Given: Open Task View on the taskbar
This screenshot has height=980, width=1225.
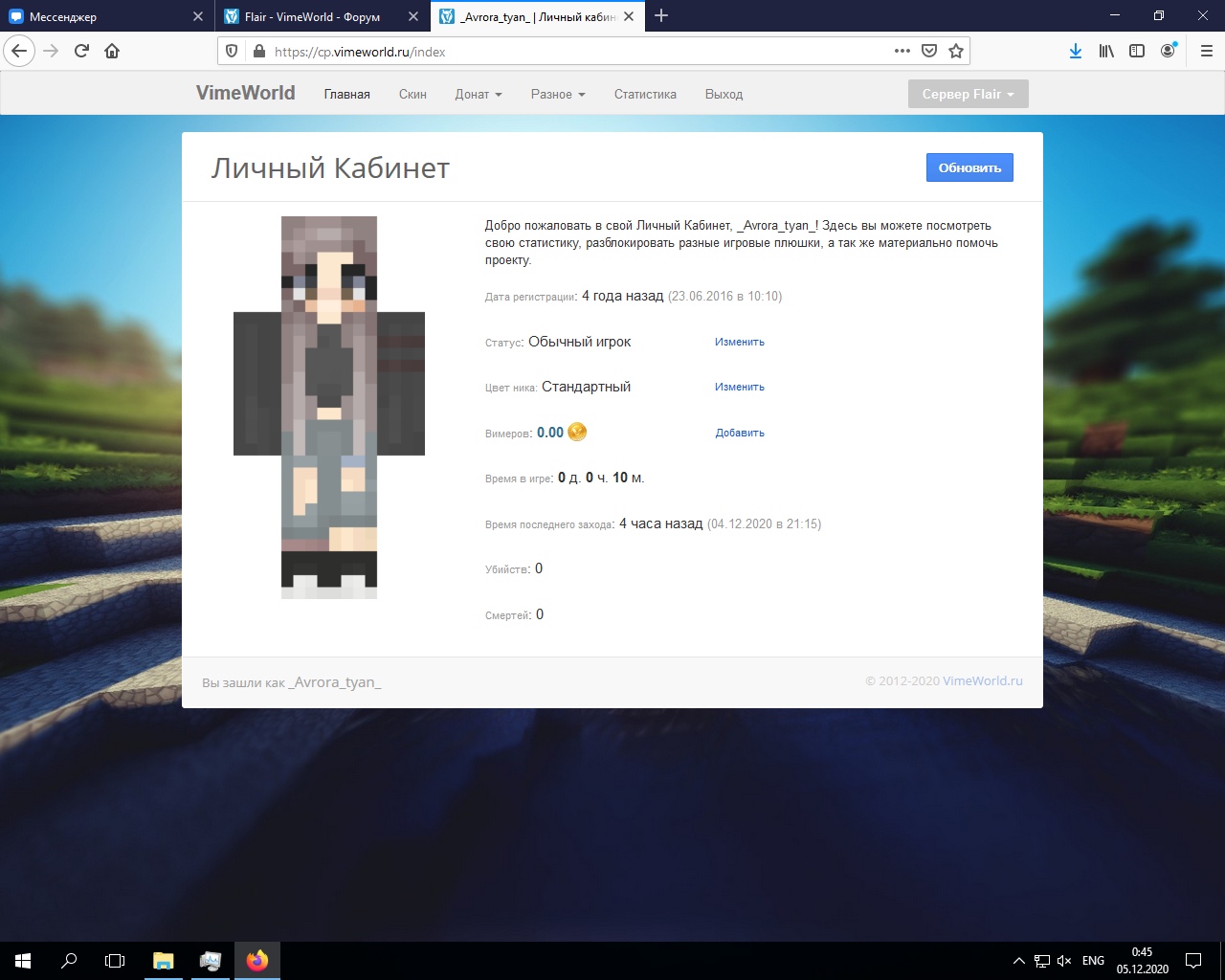Looking at the screenshot, I should pyautogui.click(x=115, y=961).
